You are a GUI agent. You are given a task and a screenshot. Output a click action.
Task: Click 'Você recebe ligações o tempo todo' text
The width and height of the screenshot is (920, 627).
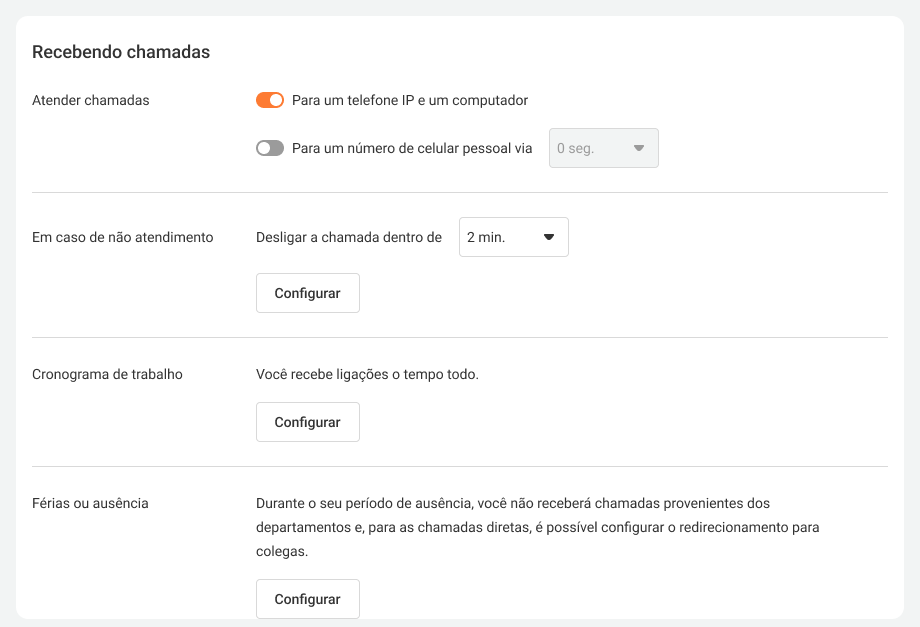coord(368,374)
